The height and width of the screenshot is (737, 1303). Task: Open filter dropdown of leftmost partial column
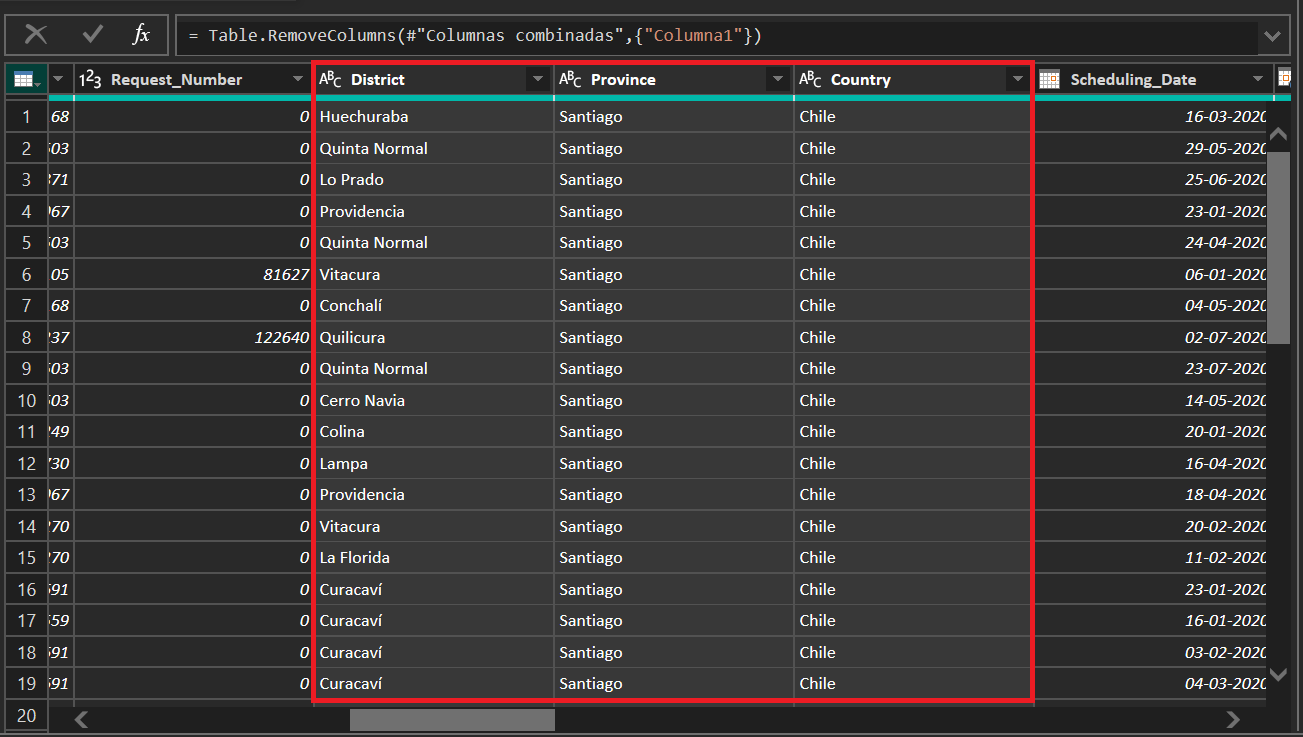(x=58, y=79)
